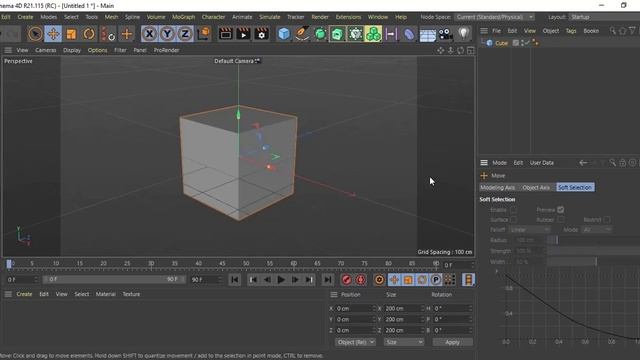
Task: Toggle the Restrict checkbox
Action: pyautogui.click(x=607, y=220)
